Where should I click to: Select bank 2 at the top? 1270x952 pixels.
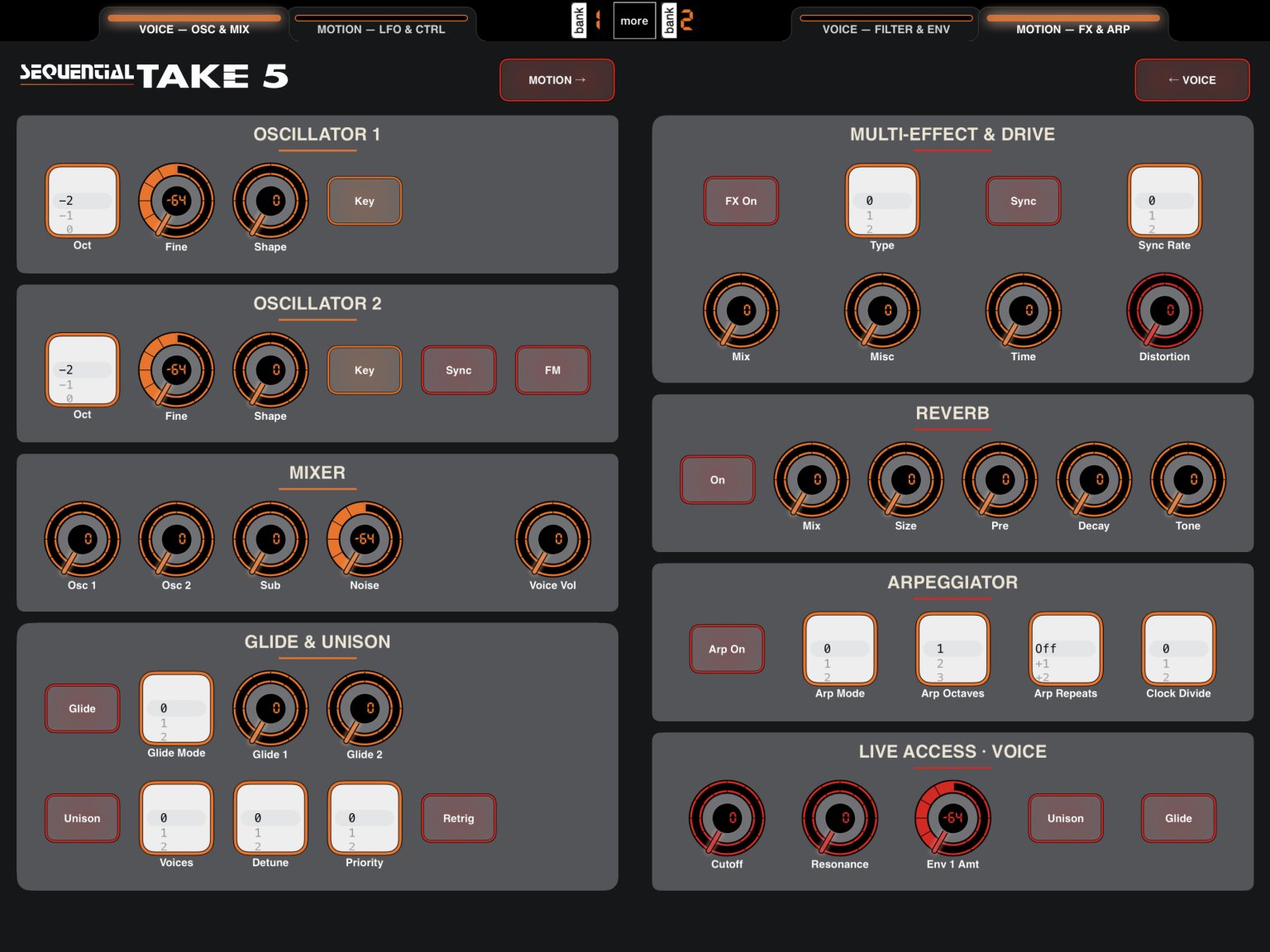(x=678, y=21)
